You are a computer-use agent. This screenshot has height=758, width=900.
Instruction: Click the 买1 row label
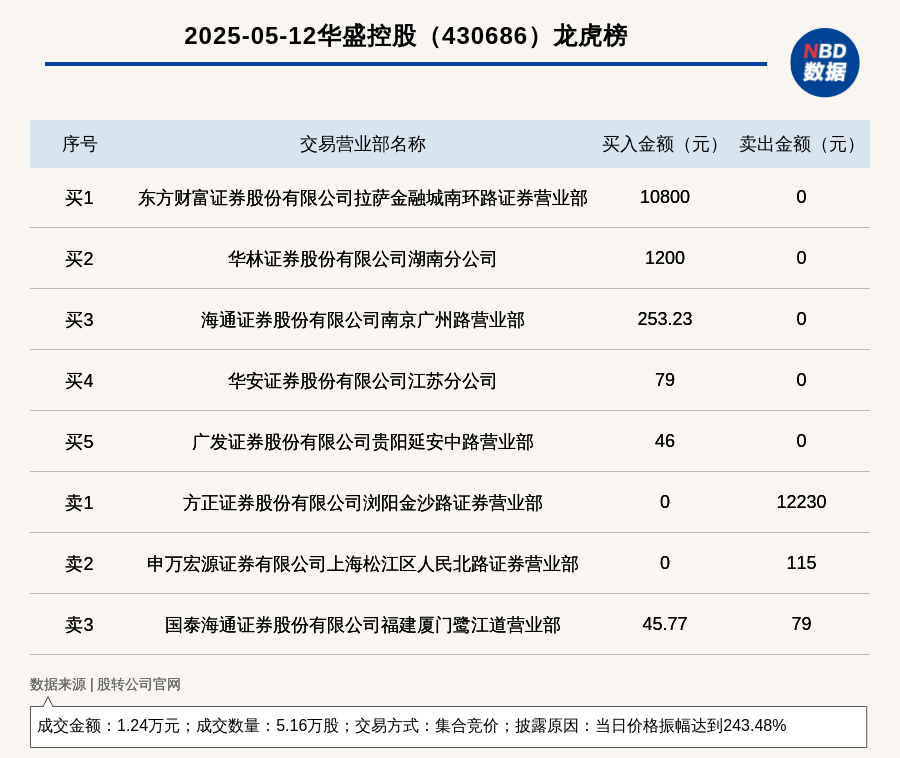pyautogui.click(x=79, y=198)
